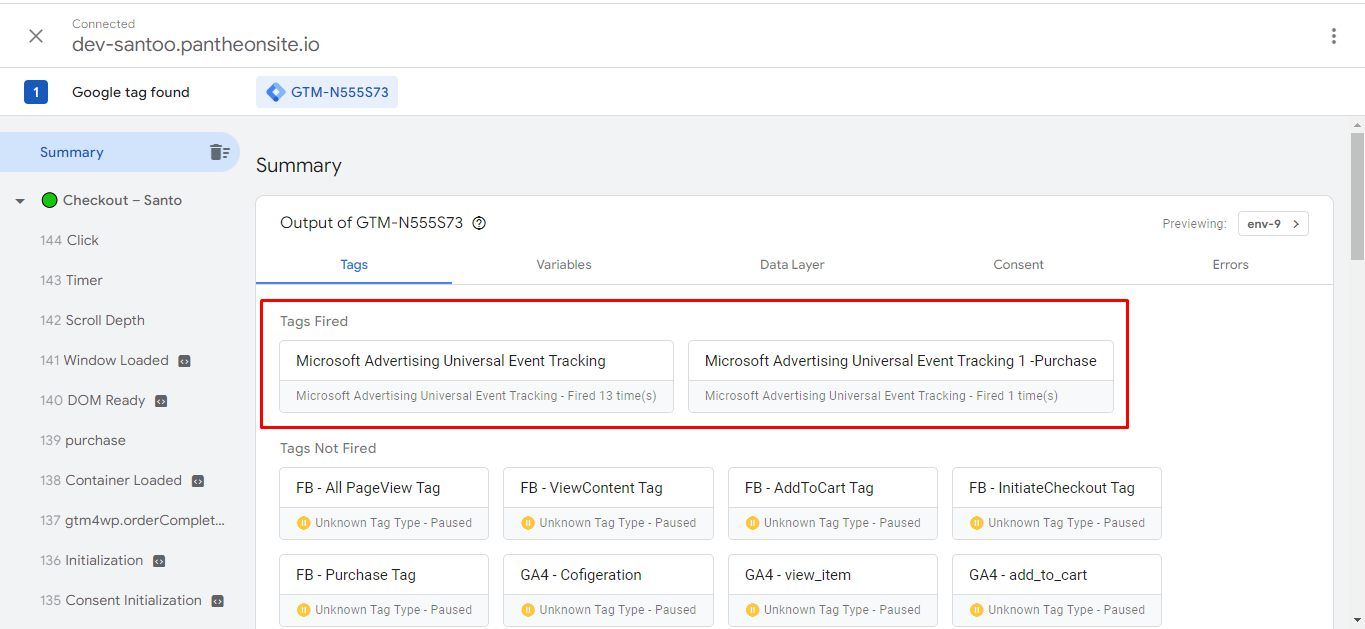The width and height of the screenshot is (1365, 629).
Task: Close the Tag Assistant debug panel
Action: (x=36, y=36)
